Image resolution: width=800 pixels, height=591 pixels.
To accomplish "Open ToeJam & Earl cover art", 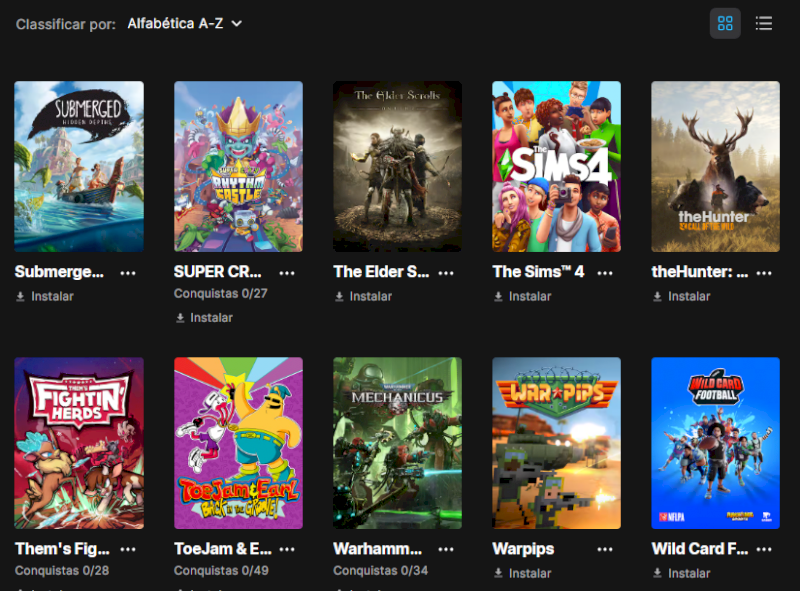I will pos(238,443).
